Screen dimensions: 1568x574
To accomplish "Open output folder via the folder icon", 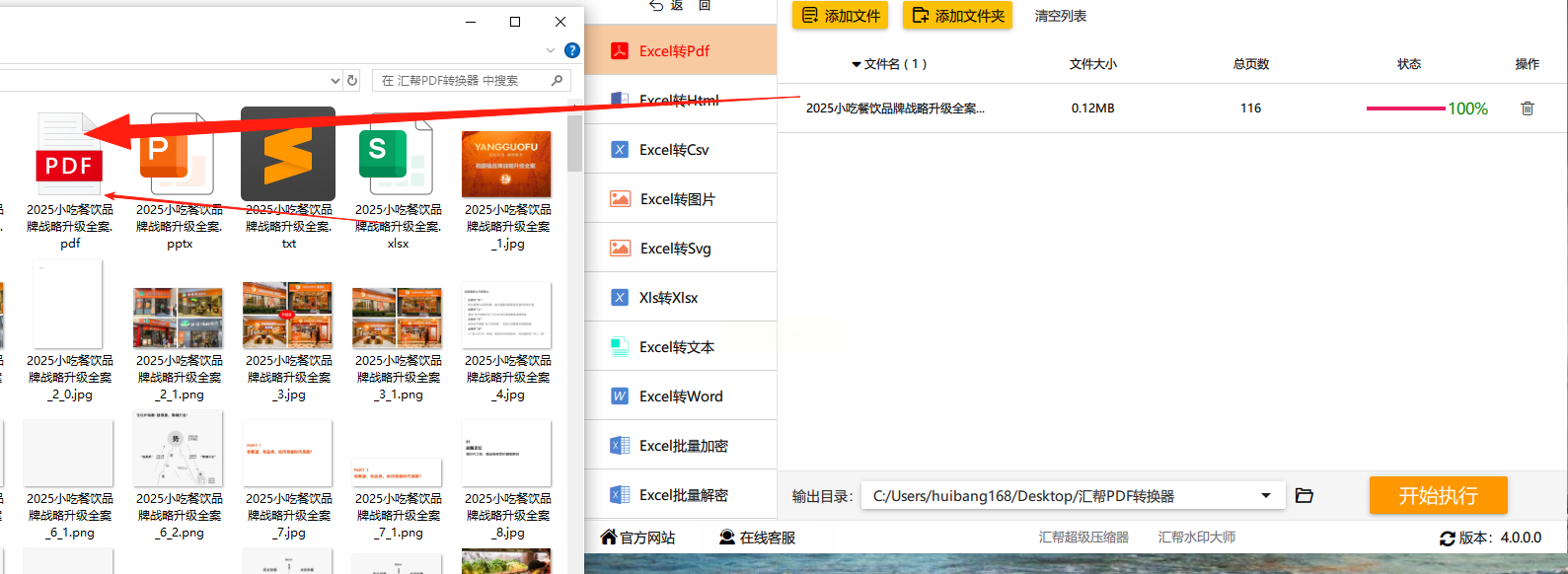I will click(1304, 495).
